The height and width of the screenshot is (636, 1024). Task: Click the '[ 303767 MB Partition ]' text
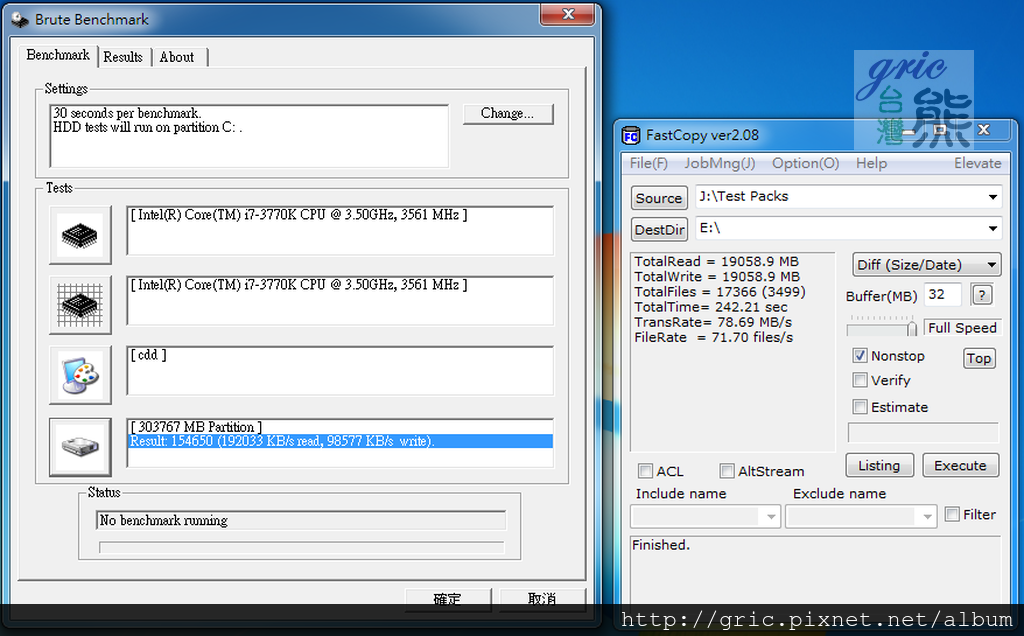point(197,427)
